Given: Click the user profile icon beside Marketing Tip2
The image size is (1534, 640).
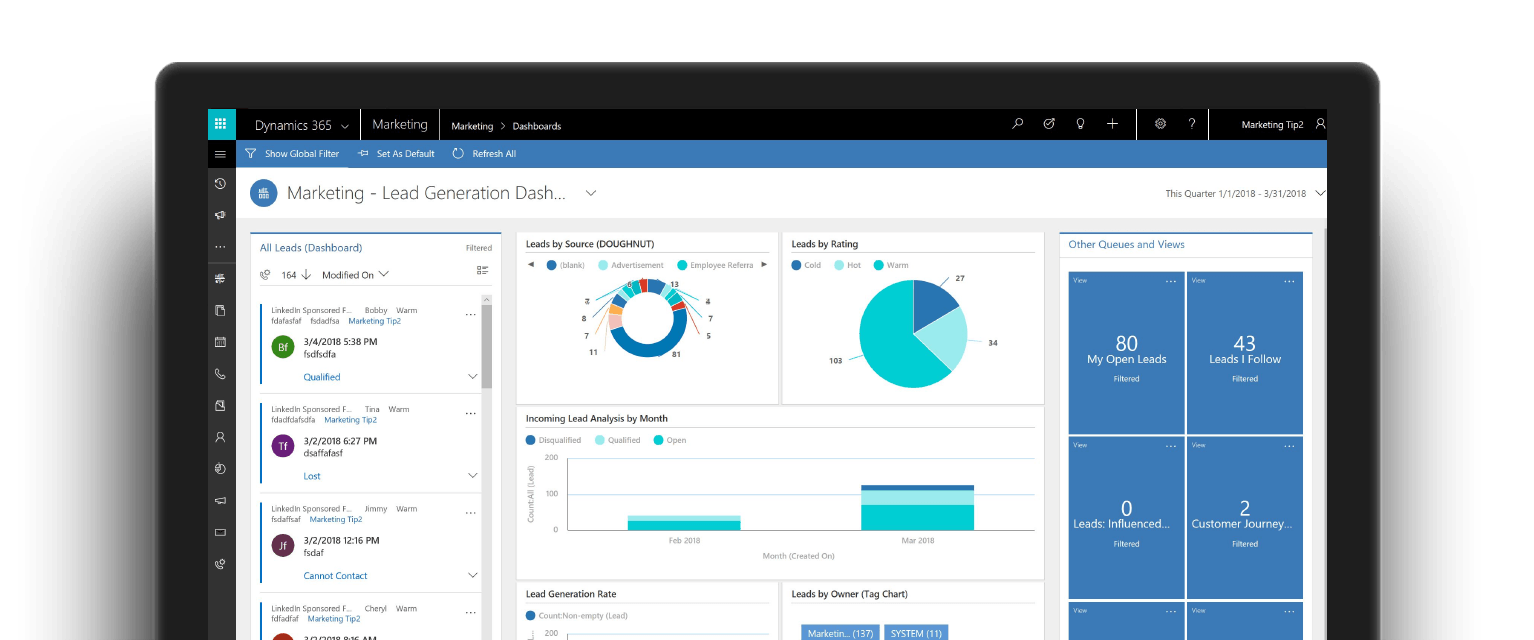Looking at the screenshot, I should (x=1320, y=124).
